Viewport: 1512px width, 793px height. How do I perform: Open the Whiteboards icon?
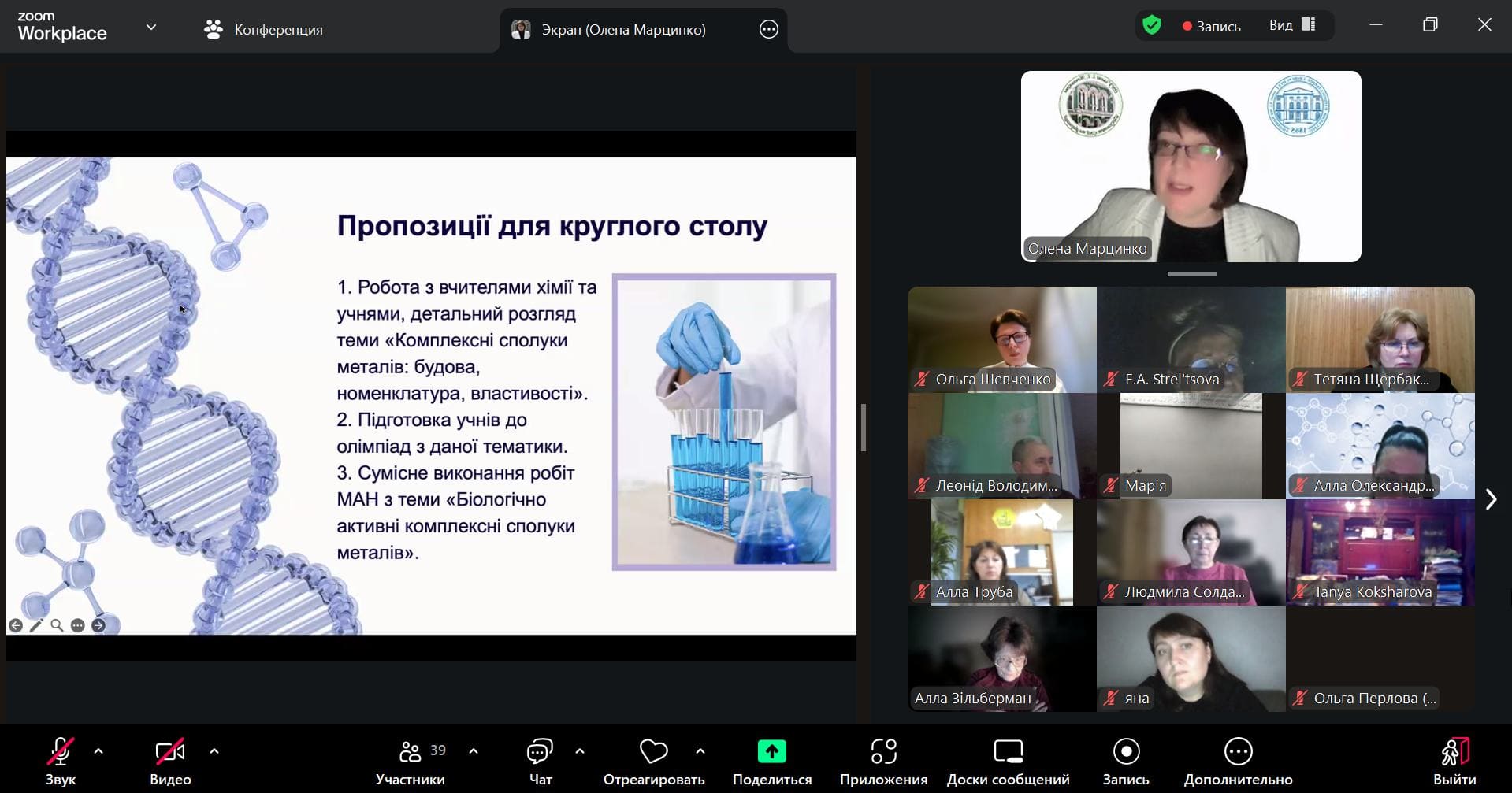pyautogui.click(x=1008, y=753)
